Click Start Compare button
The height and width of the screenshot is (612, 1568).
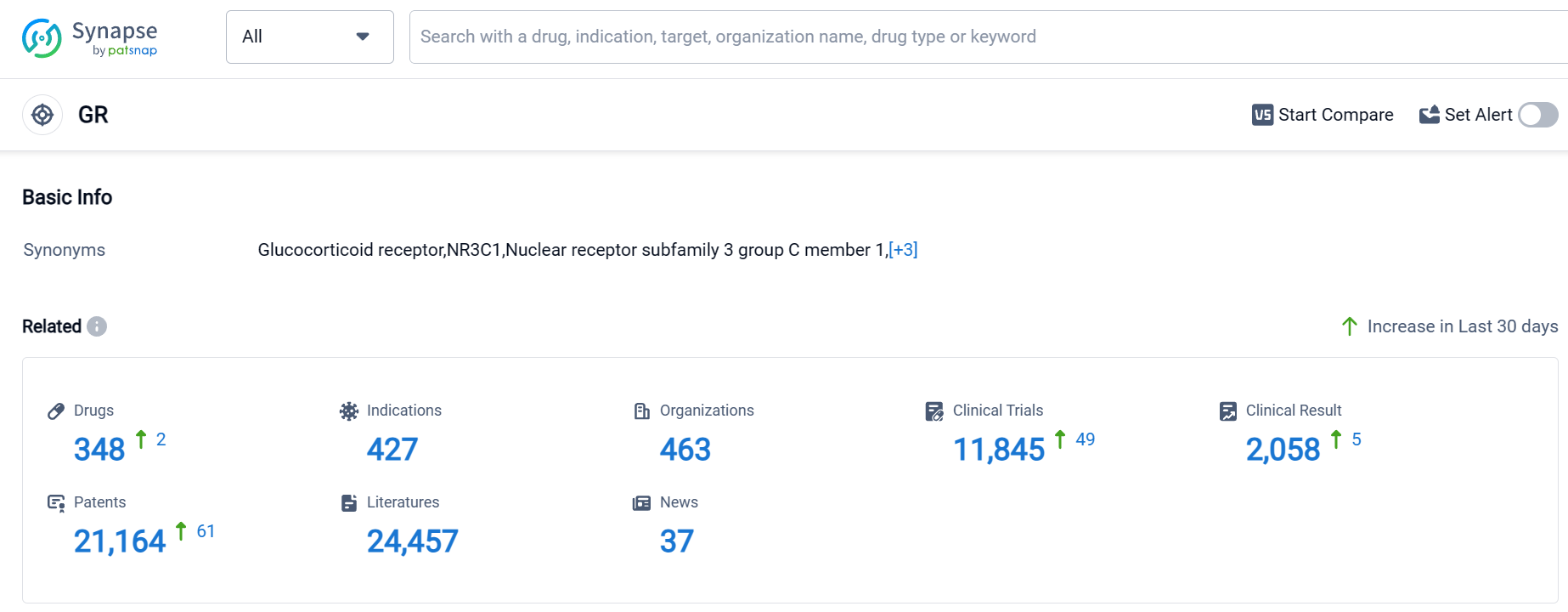coord(1323,115)
